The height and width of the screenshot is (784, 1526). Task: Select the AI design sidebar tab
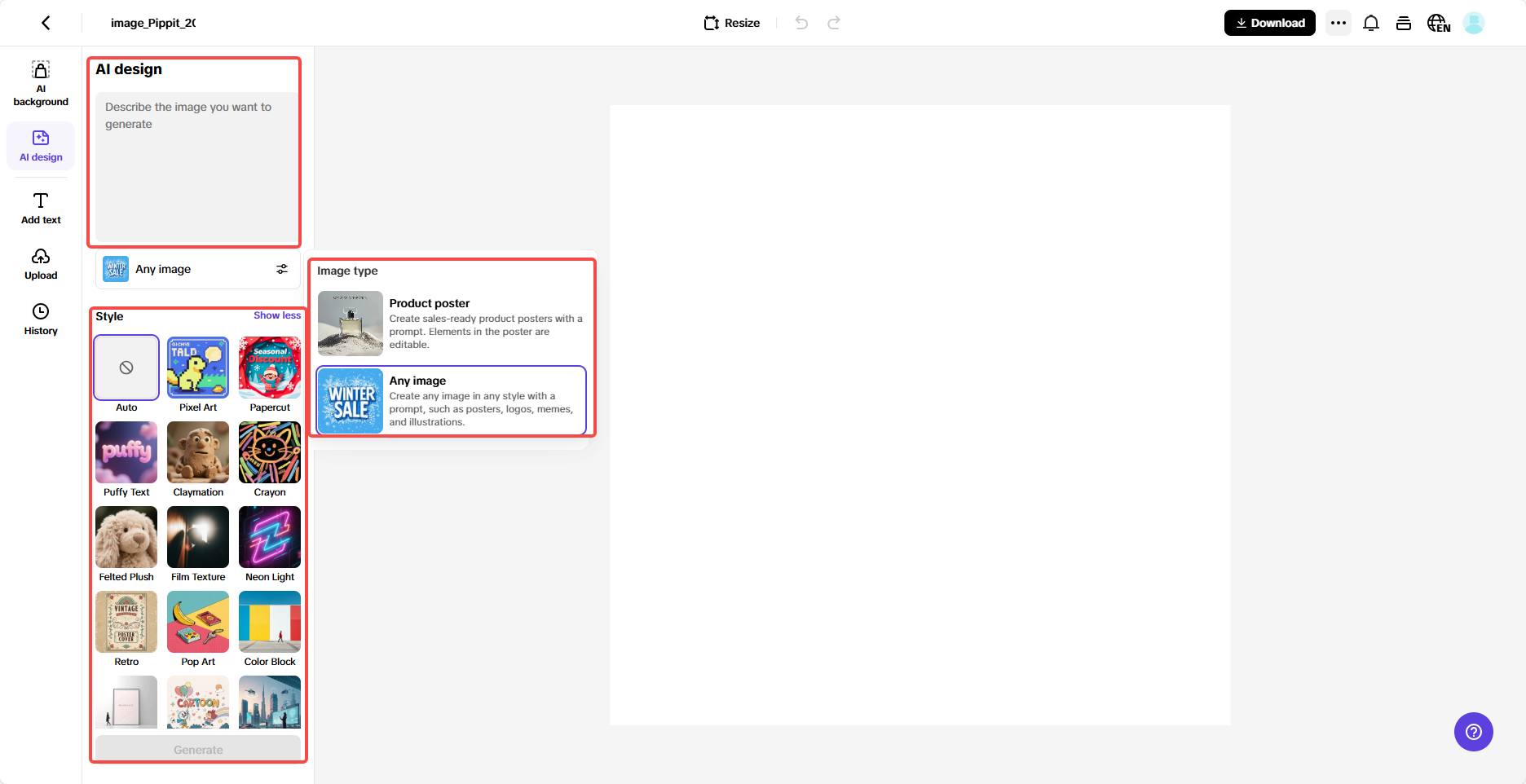tap(41, 146)
